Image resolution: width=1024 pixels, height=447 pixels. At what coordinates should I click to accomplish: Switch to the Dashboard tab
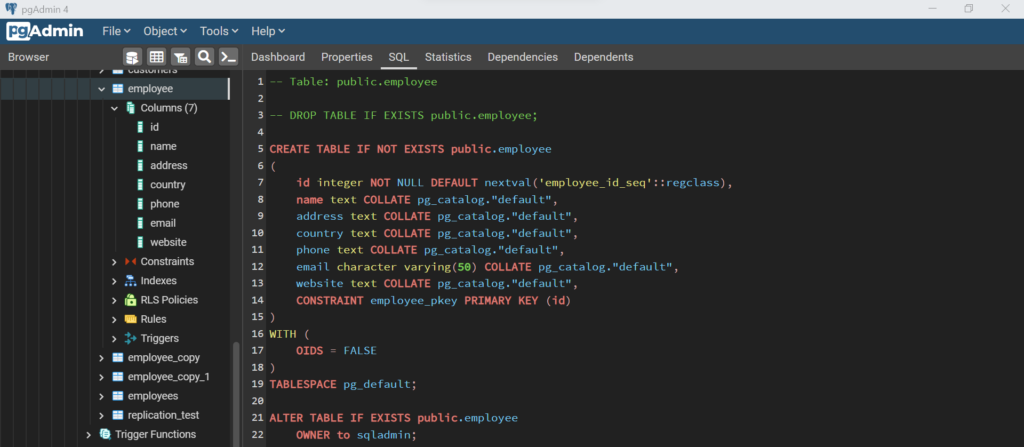click(x=278, y=57)
